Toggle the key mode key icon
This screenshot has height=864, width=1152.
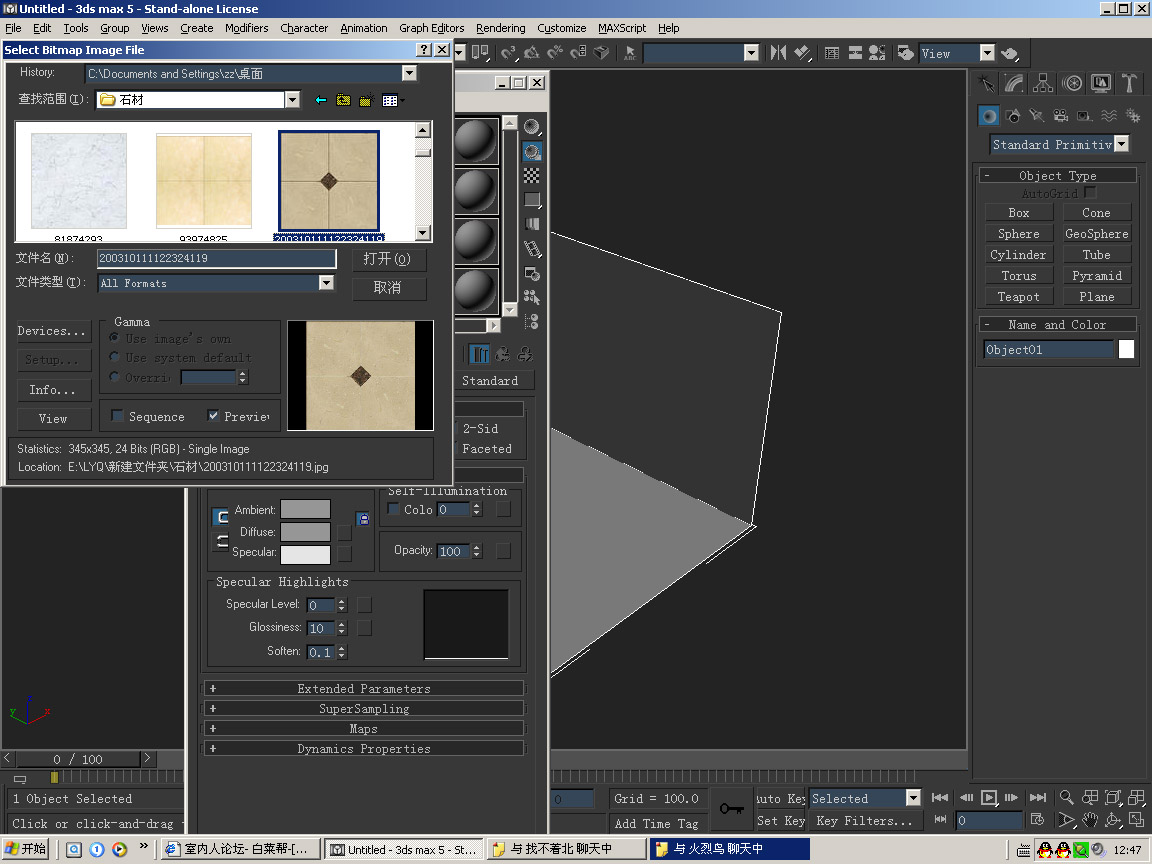731,809
